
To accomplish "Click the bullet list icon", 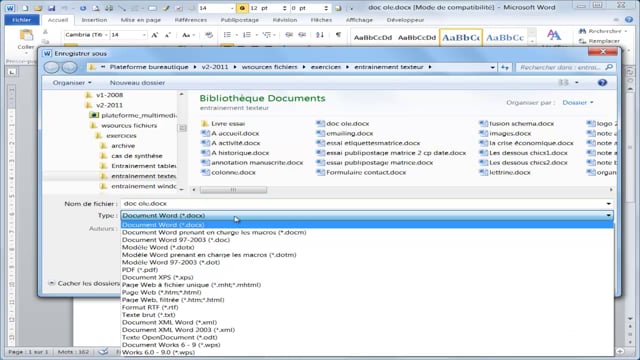I will [228, 35].
